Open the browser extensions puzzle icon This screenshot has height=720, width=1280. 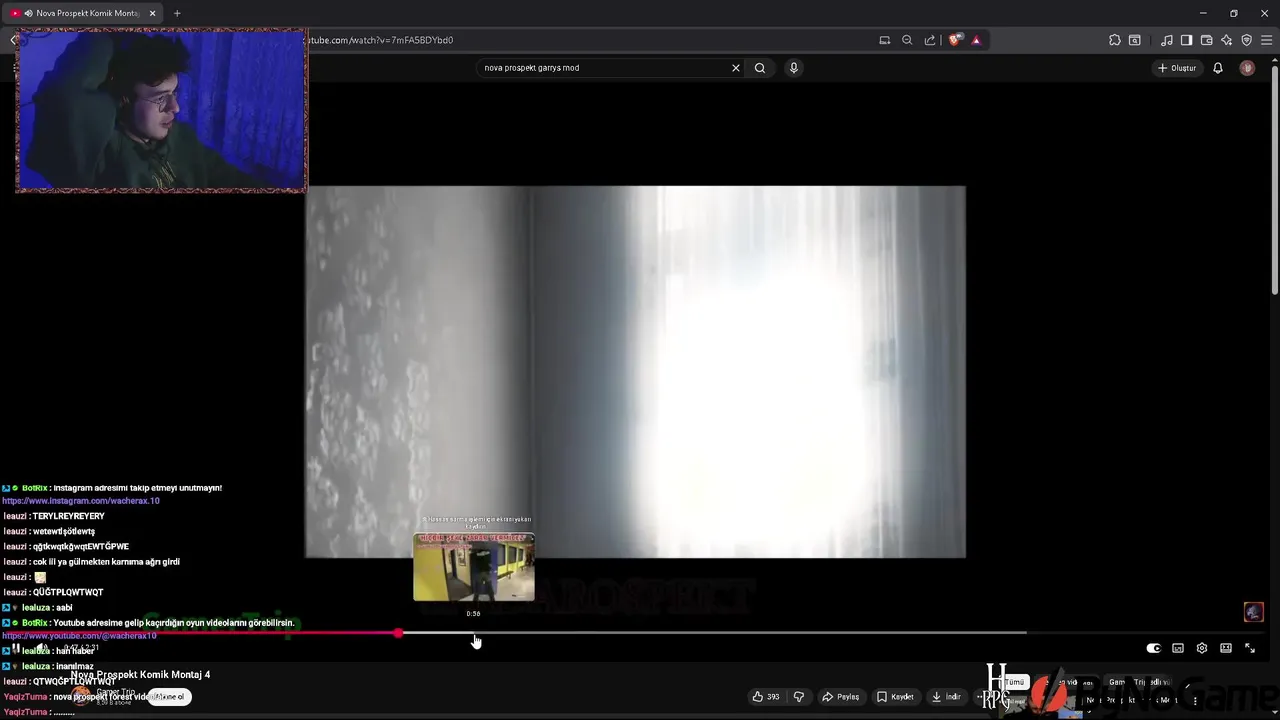pos(1115,40)
